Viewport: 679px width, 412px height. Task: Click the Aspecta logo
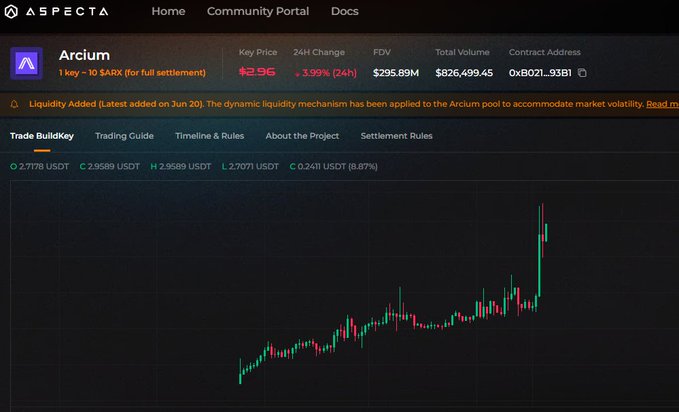56,12
